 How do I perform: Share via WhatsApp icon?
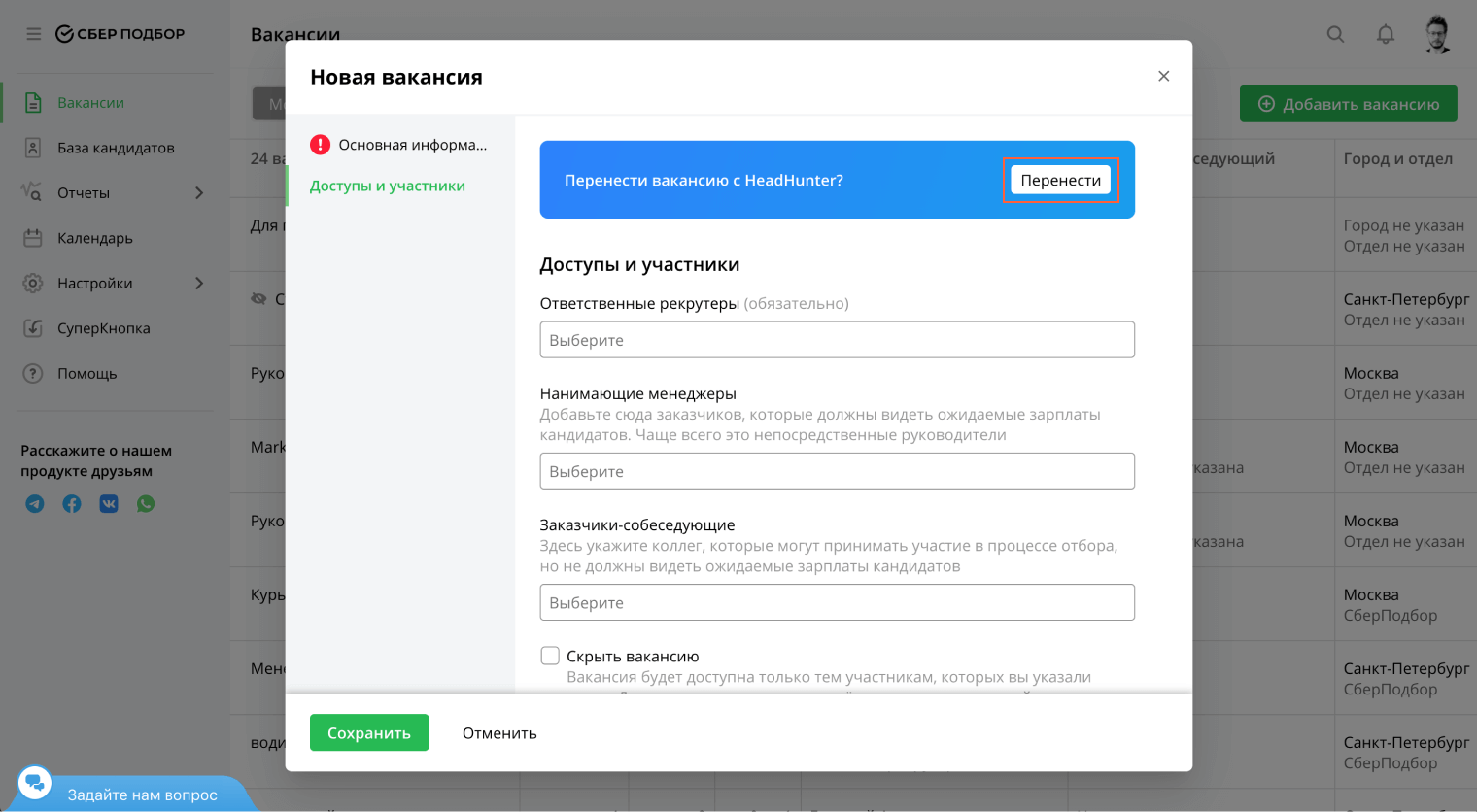(146, 503)
